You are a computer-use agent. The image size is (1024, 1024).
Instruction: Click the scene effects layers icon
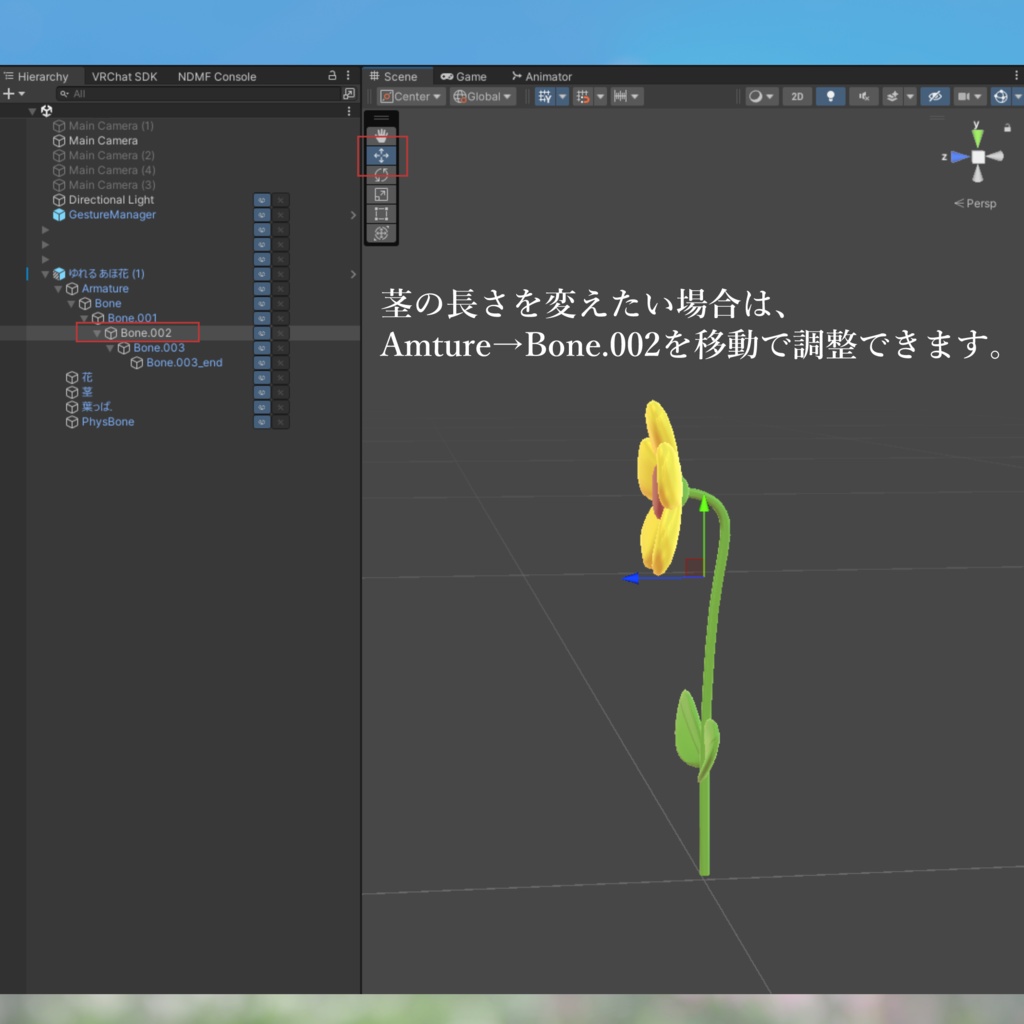893,97
